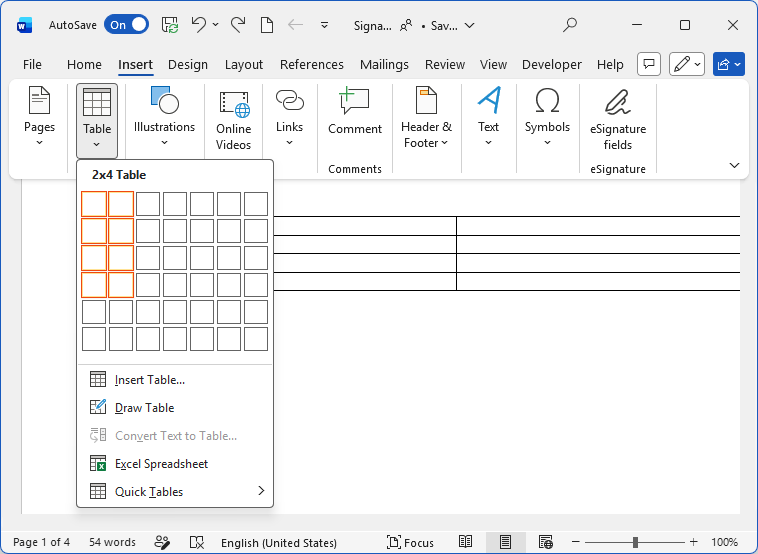The width and height of the screenshot is (758, 554).
Task: Click the 100% zoom level
Action: (724, 542)
